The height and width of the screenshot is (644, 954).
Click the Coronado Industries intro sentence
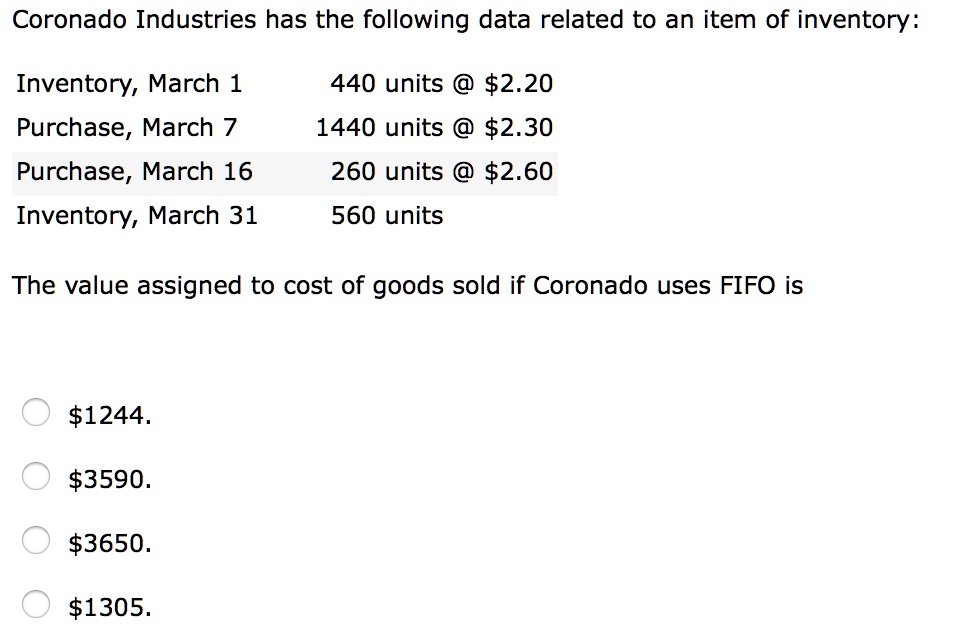[466, 20]
